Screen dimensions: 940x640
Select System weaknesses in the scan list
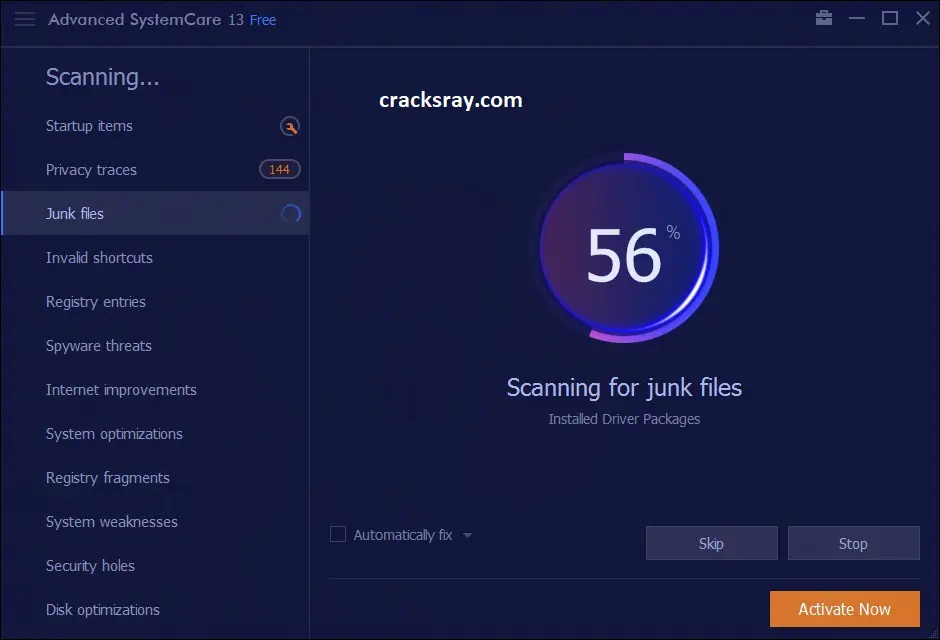pos(155,522)
